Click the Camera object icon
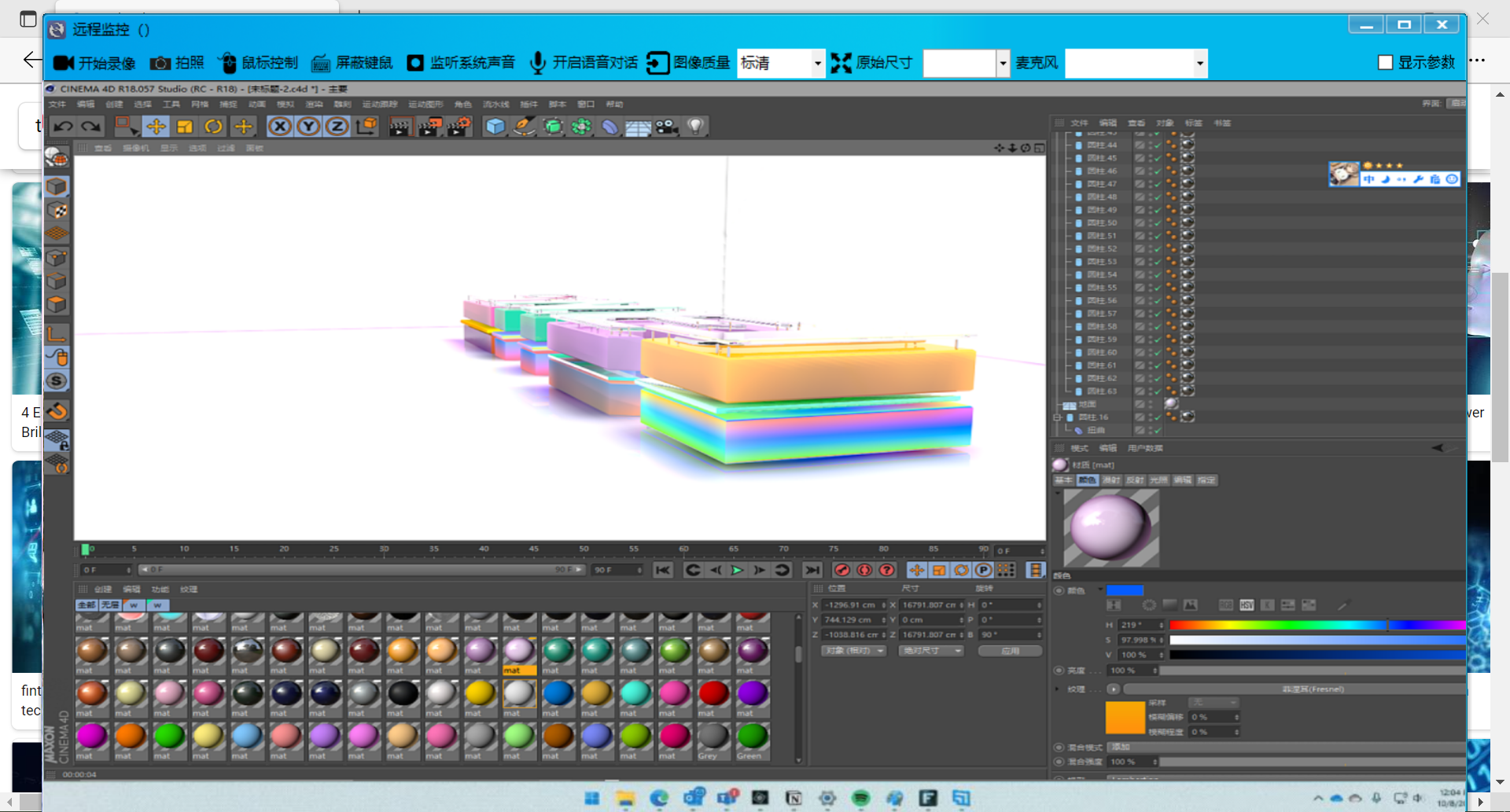Screen dimensions: 1510x812 tap(667, 127)
